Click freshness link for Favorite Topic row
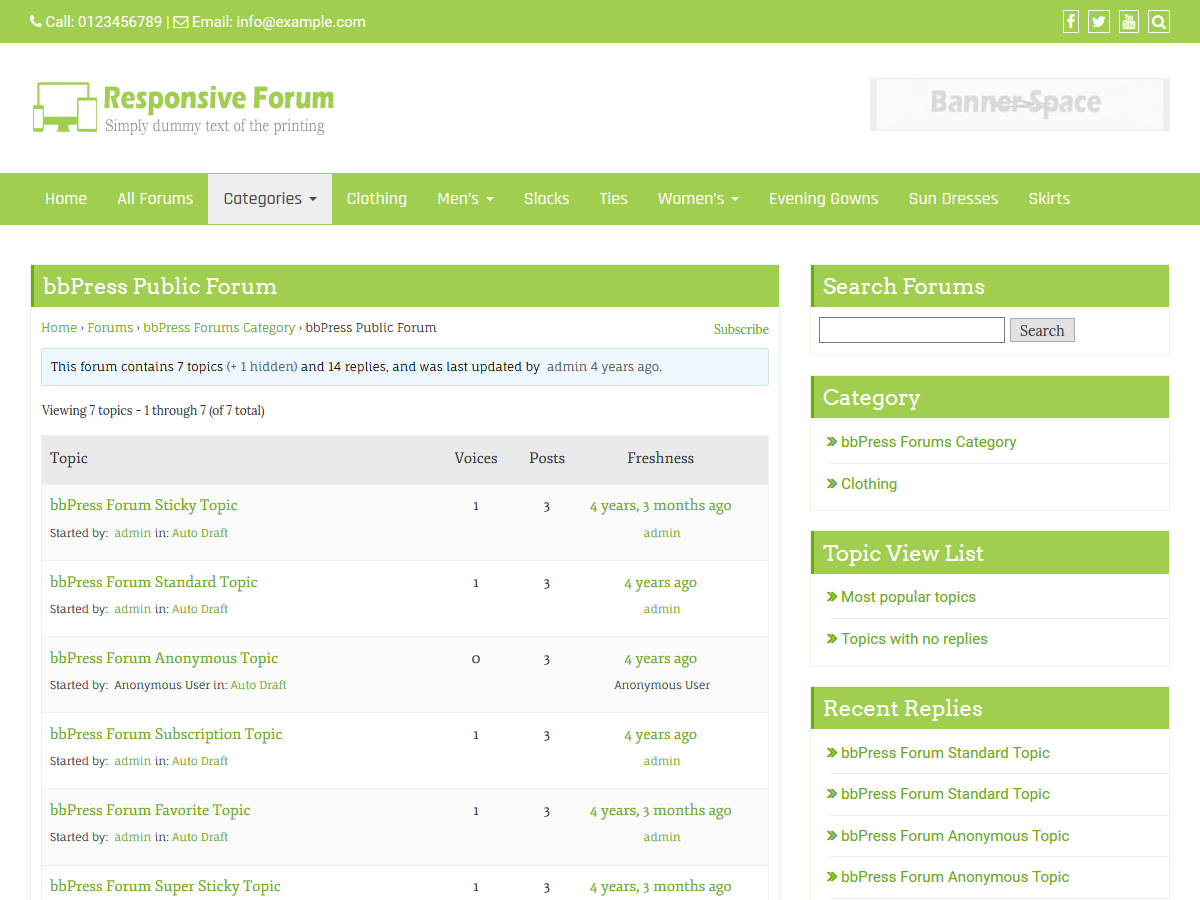 [x=660, y=811]
